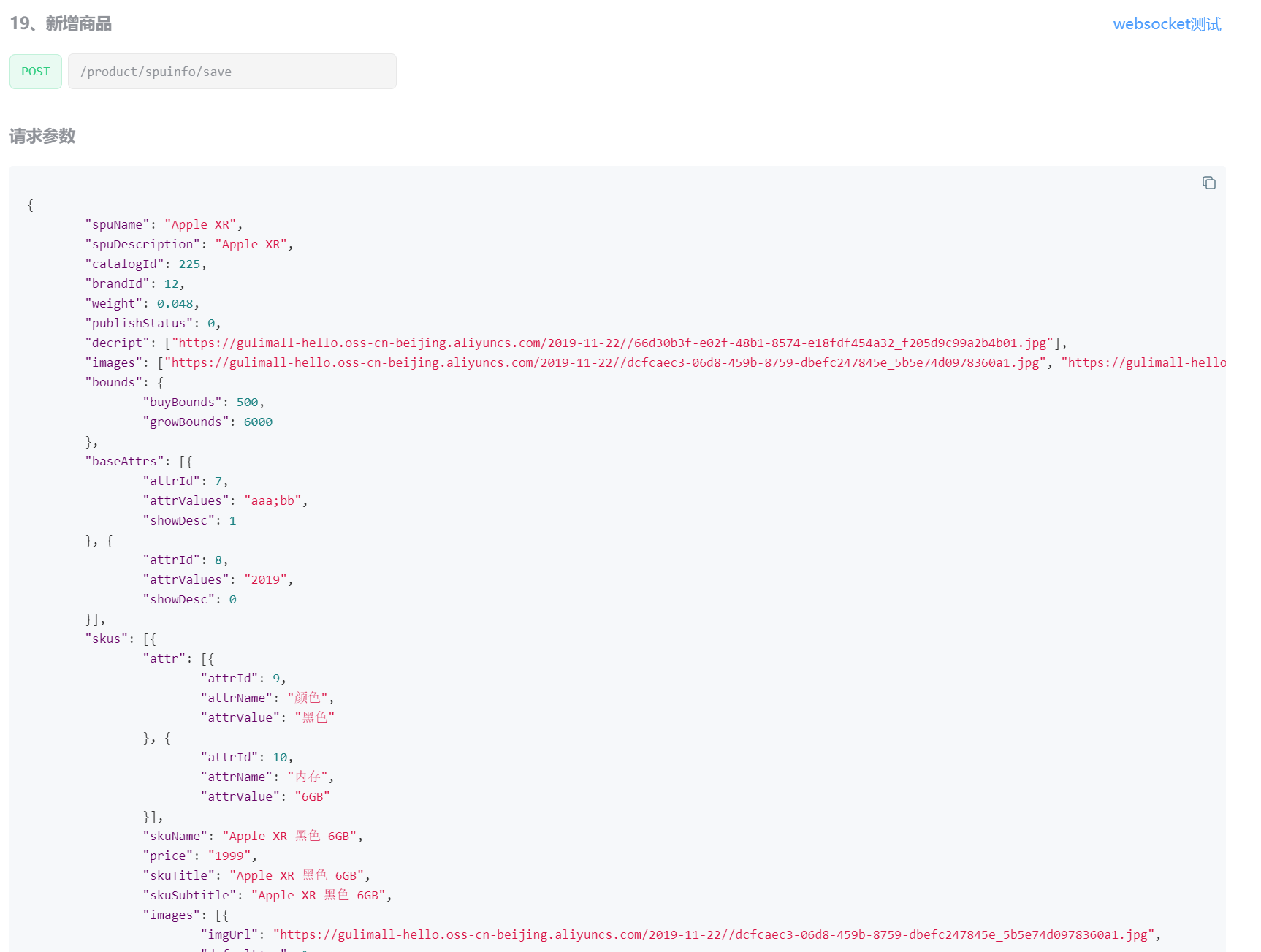
Task: Click the "attrValue": "6GB" line
Action: pyautogui.click(x=265, y=797)
